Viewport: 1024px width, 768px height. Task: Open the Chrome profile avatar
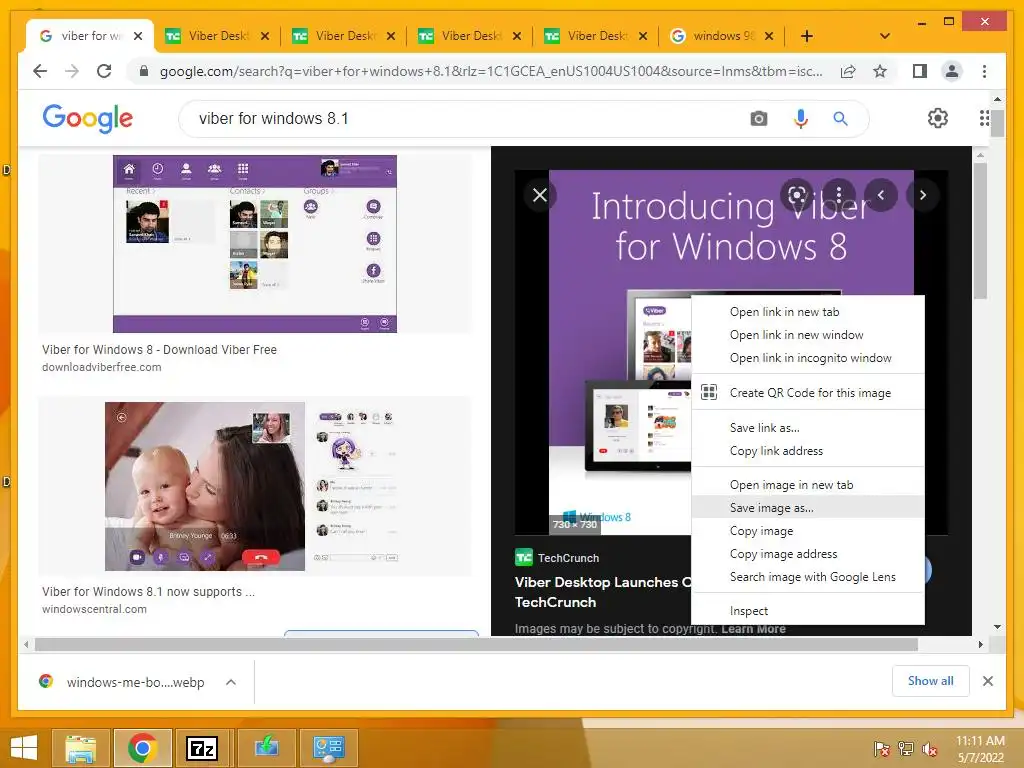click(x=952, y=71)
